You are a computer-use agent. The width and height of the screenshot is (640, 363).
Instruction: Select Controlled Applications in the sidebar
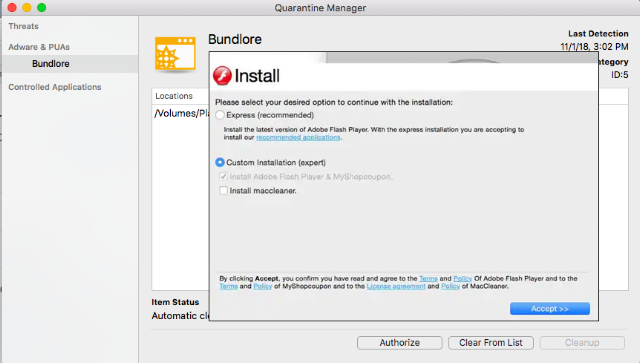55,87
